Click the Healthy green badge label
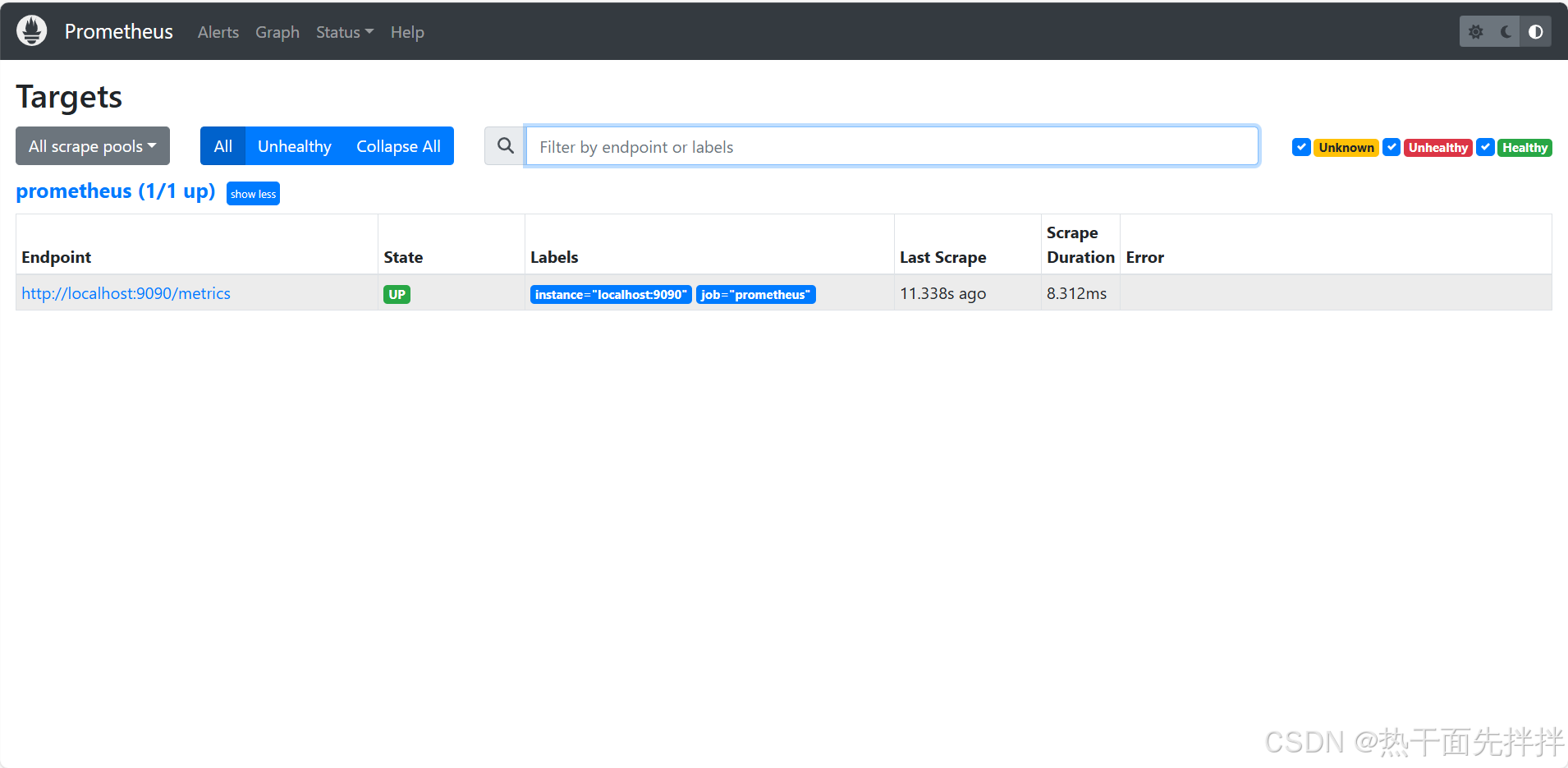Viewport: 1568px width, 768px height. pyautogui.click(x=1524, y=148)
